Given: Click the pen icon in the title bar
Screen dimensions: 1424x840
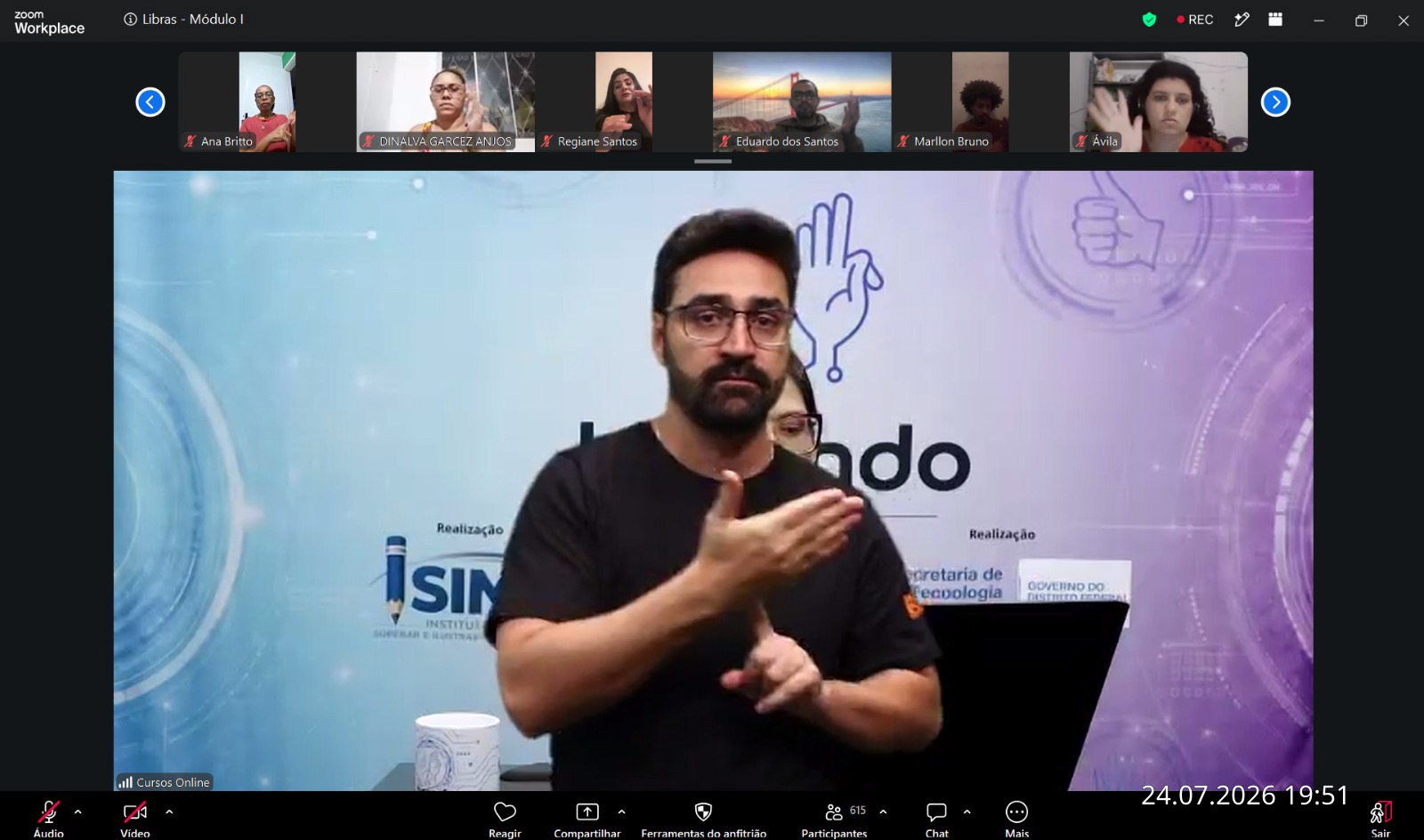Looking at the screenshot, I should 1242,20.
